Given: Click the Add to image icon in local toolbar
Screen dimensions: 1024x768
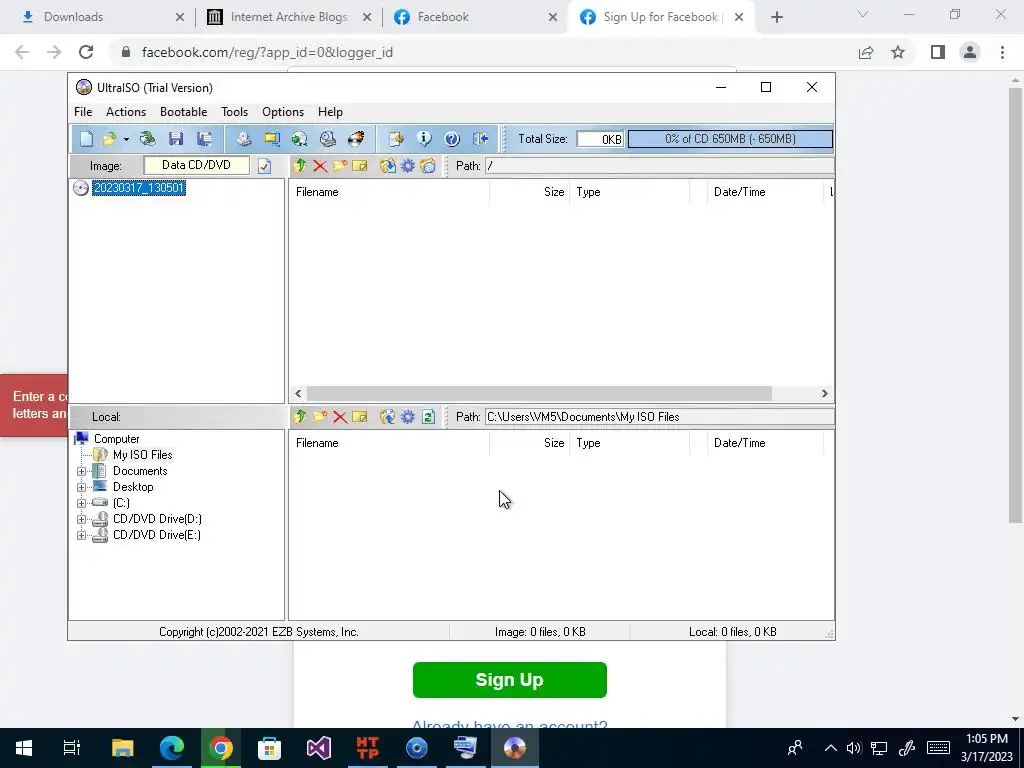Looking at the screenshot, I should (x=388, y=417).
